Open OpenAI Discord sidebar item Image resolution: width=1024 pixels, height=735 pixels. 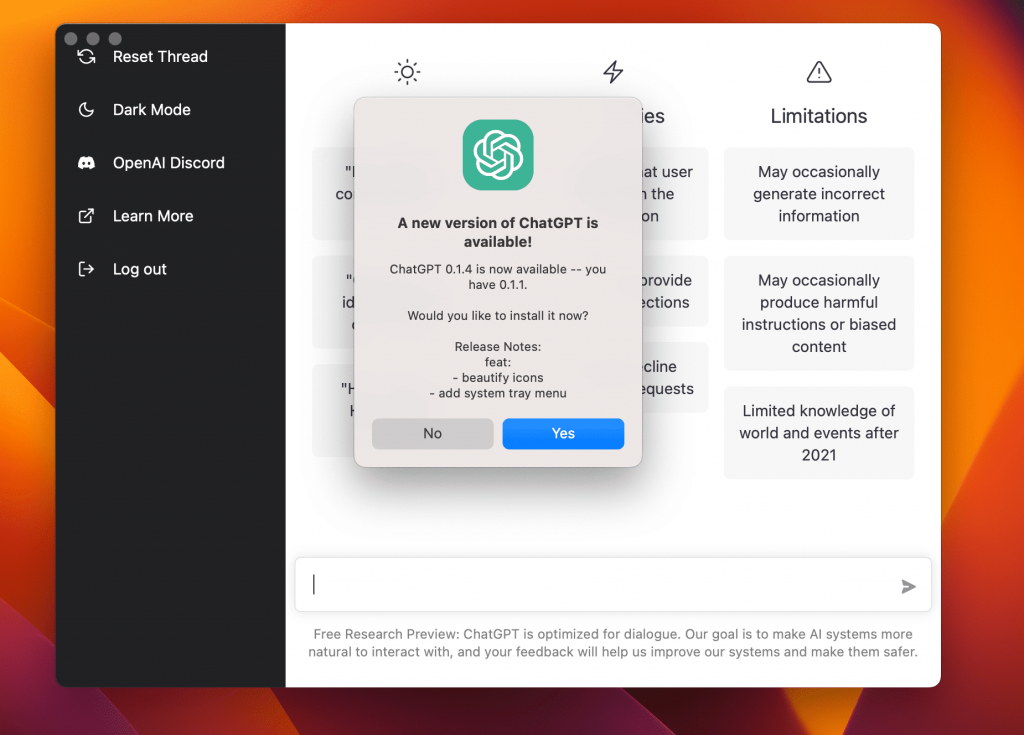coord(168,163)
